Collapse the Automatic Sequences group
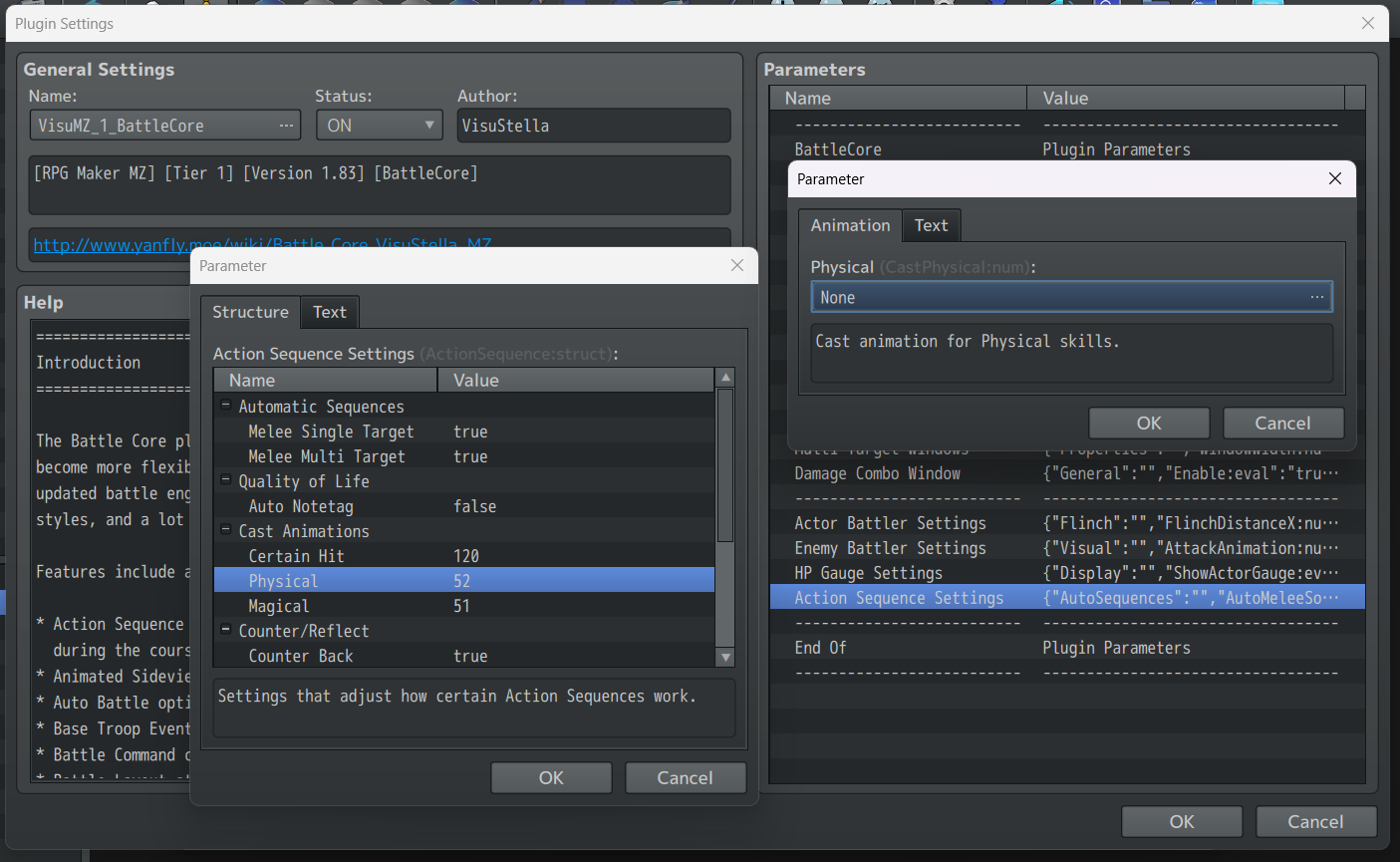The image size is (1400, 862). (x=226, y=407)
